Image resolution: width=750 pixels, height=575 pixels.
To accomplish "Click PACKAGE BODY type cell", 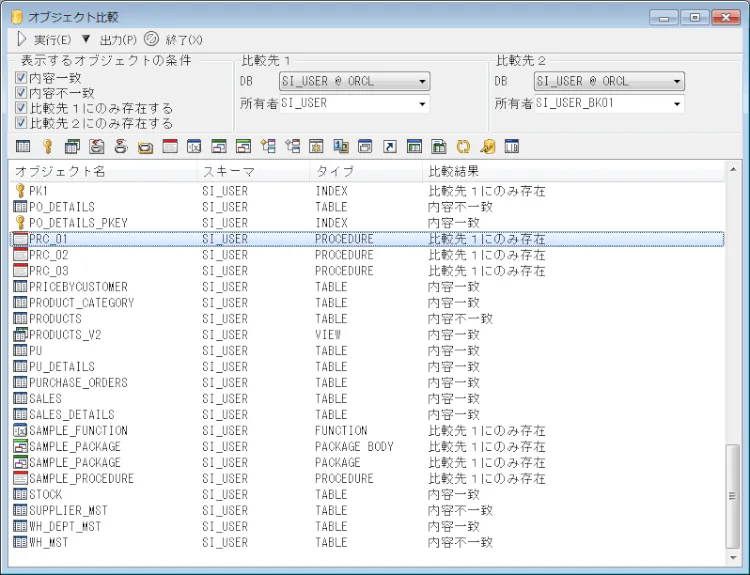I will (354, 446).
